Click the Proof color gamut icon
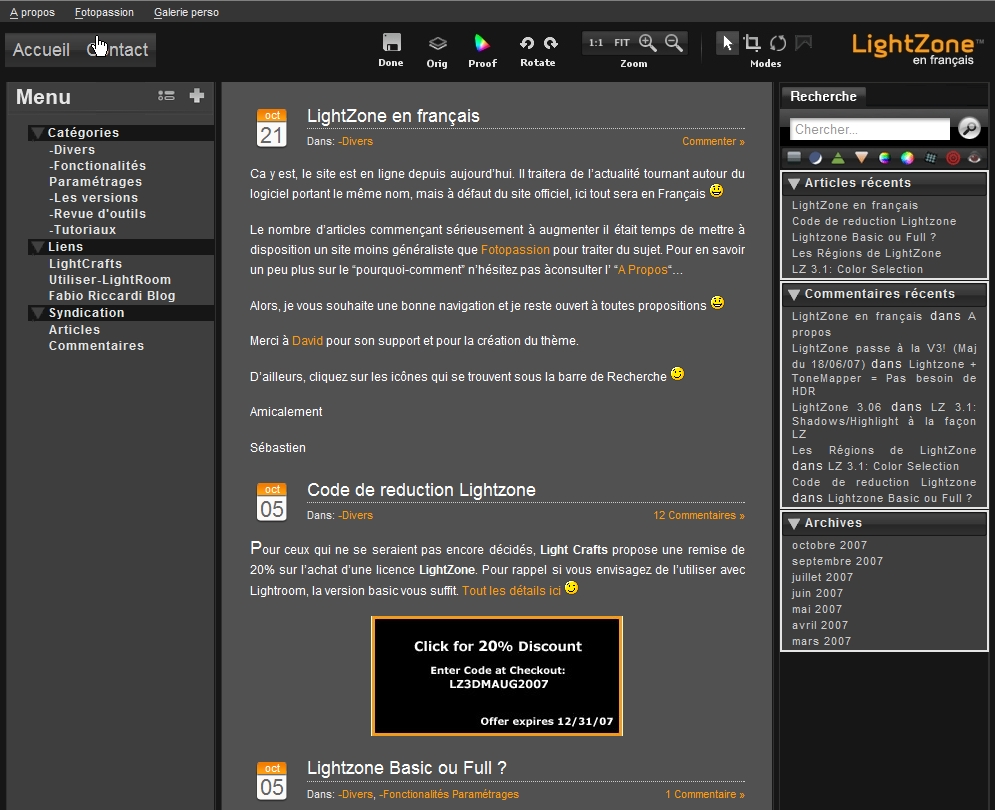The image size is (995, 810). pos(482,43)
